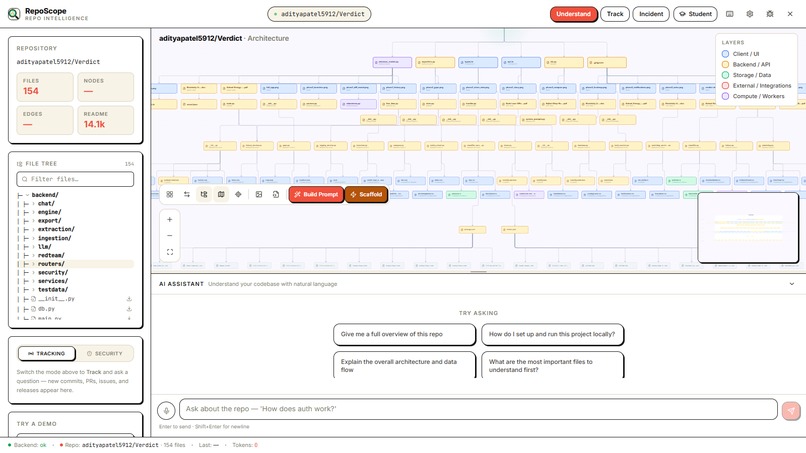The image size is (806, 453).
Task: Expand the security/ folder
Action: [x=33, y=273]
